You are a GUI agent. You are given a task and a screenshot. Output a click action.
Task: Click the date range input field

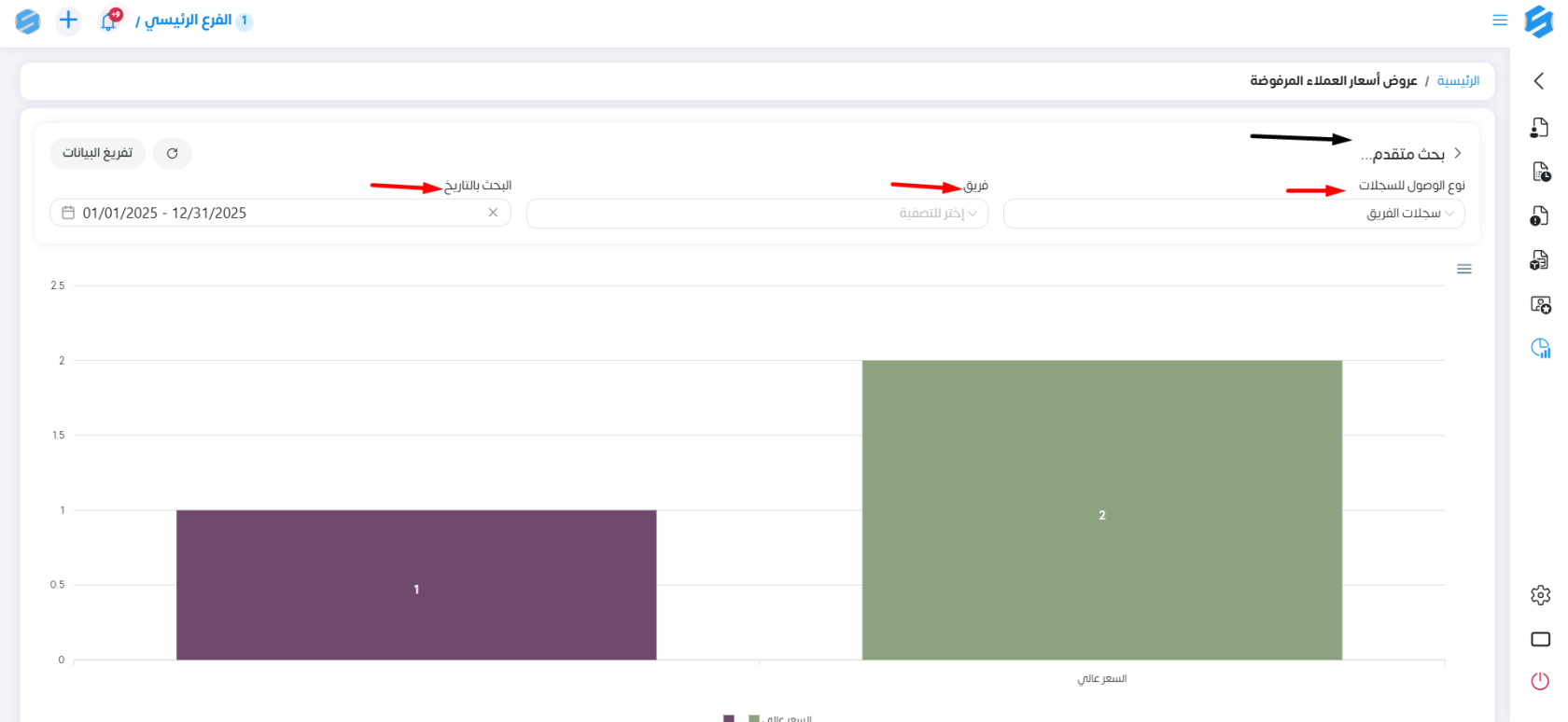271,214
